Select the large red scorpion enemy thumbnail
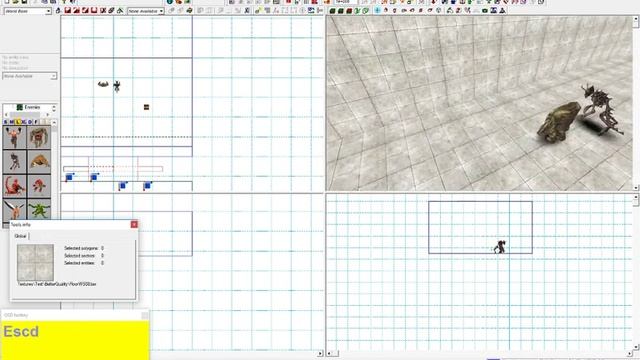This screenshot has height=360, width=640. pyautogui.click(x=14, y=186)
